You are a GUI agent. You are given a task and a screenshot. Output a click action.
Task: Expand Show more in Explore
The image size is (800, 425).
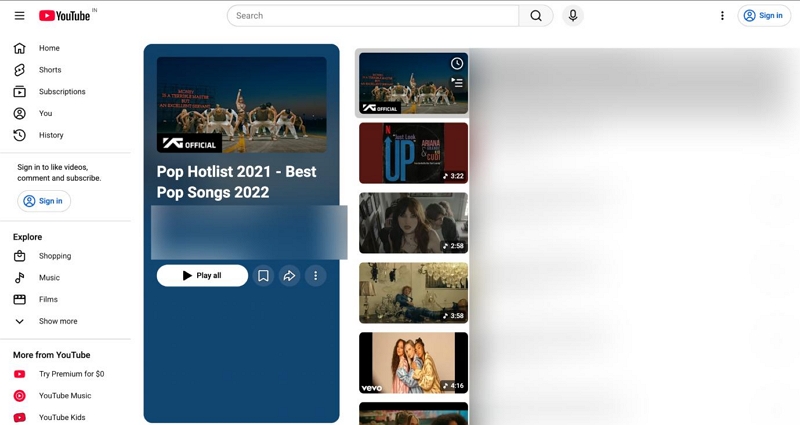tap(58, 321)
